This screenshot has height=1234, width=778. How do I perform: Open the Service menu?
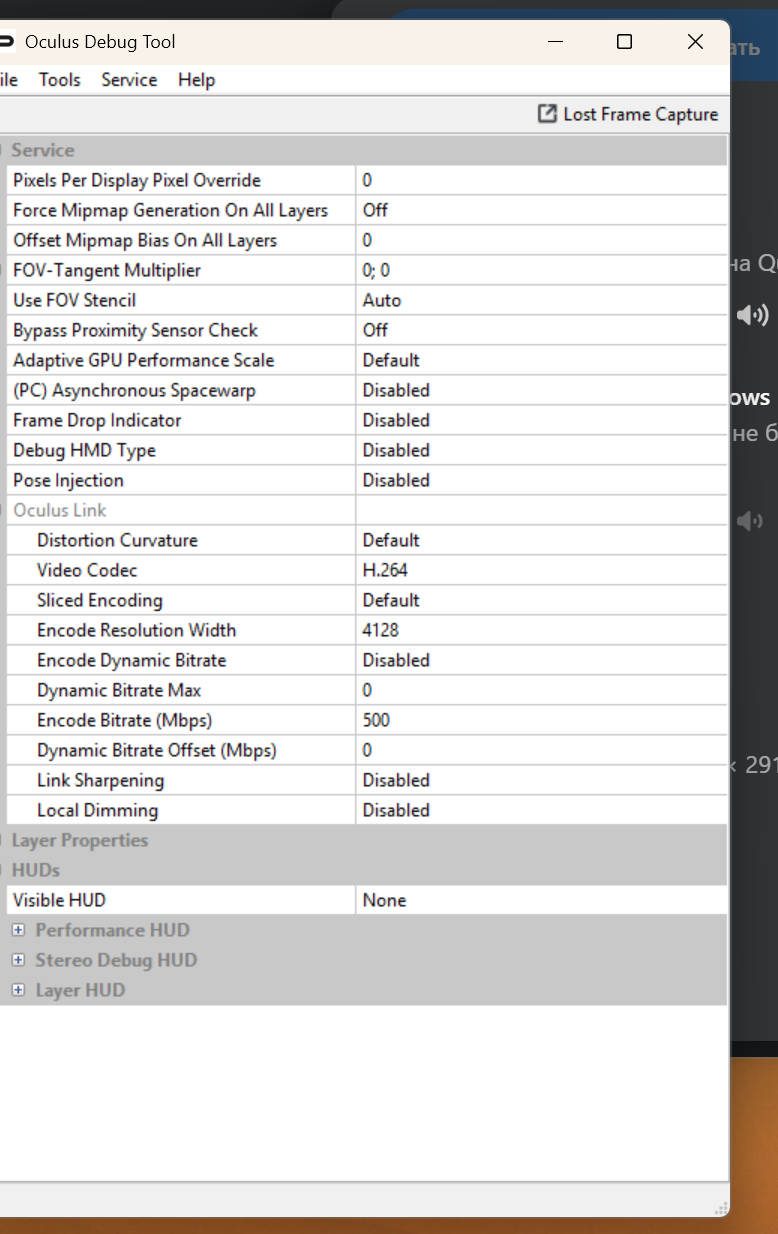[x=129, y=80]
